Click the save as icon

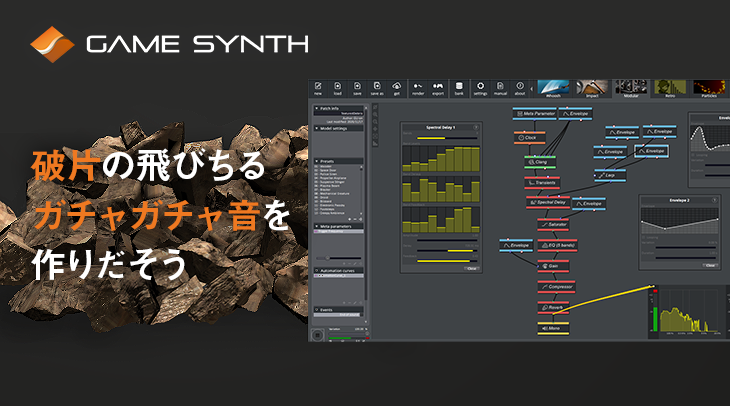point(377,86)
